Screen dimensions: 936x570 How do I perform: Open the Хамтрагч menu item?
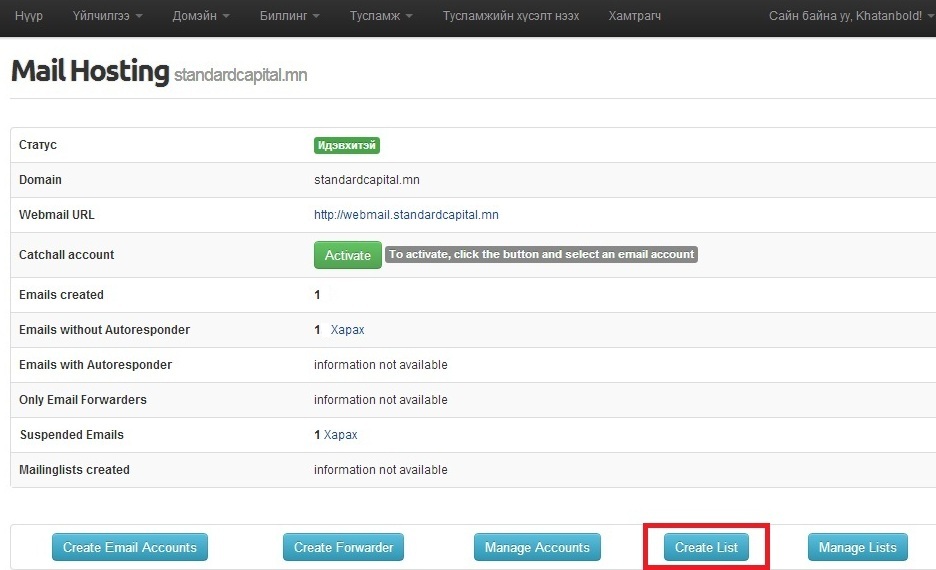coord(636,16)
